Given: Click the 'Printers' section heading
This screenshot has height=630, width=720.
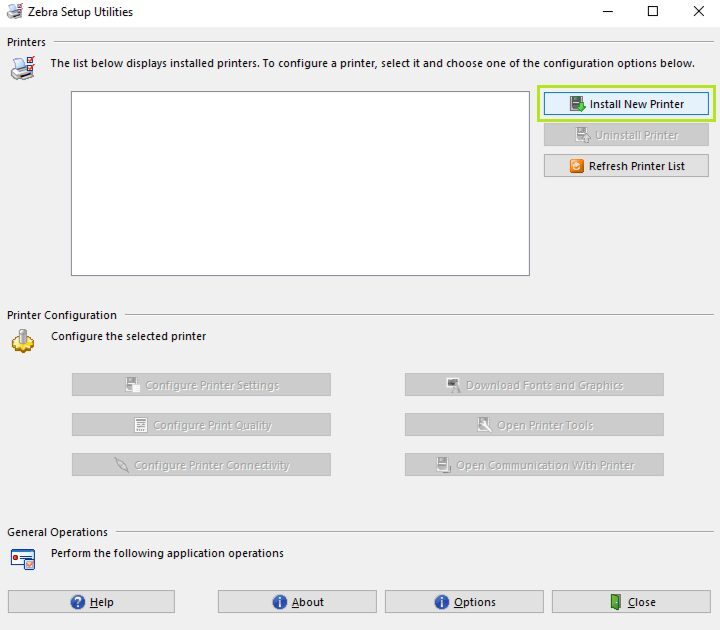Looking at the screenshot, I should 26,42.
